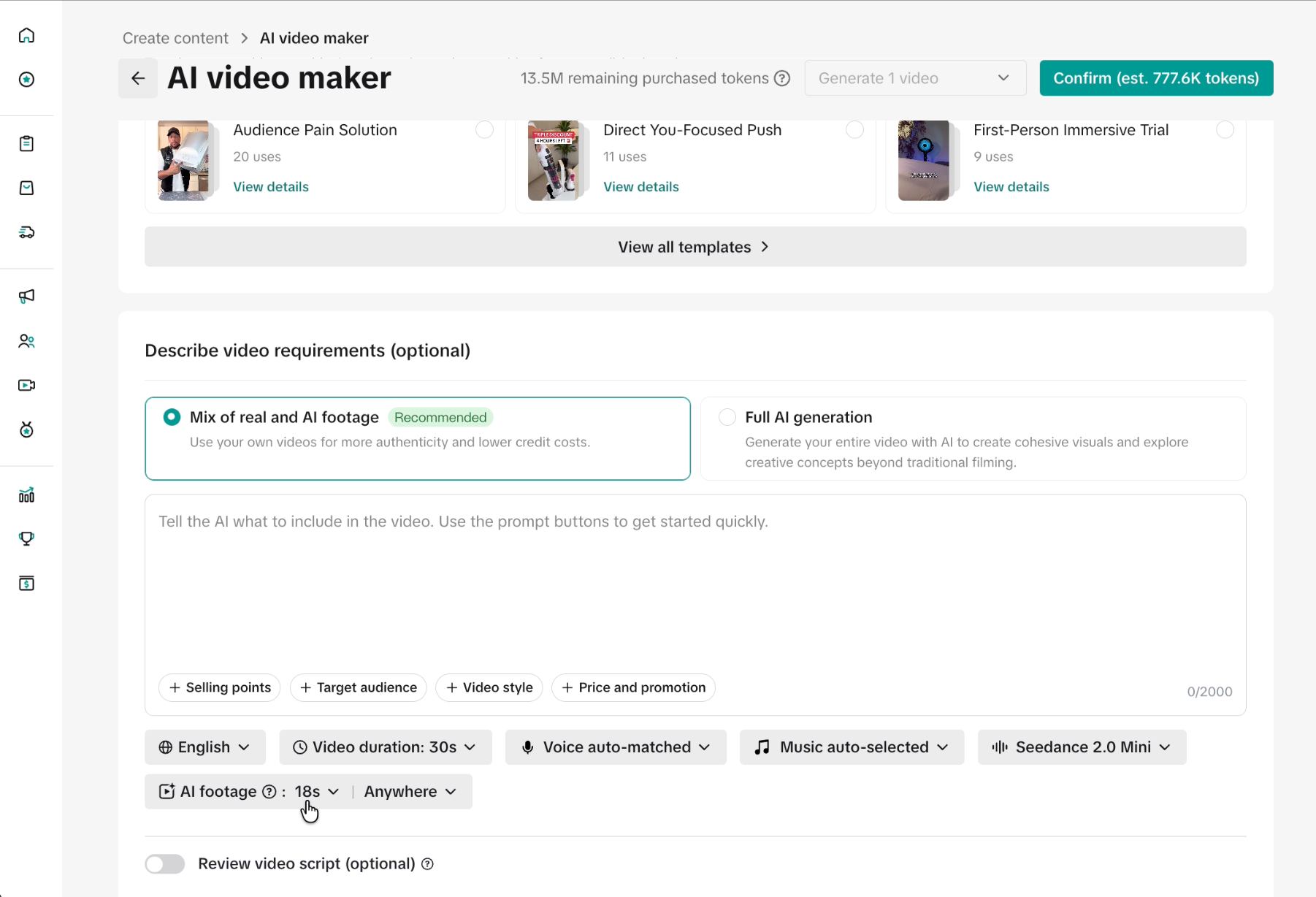1316x897 pixels.
Task: Open the medal growth sidebar icon
Action: click(x=26, y=430)
